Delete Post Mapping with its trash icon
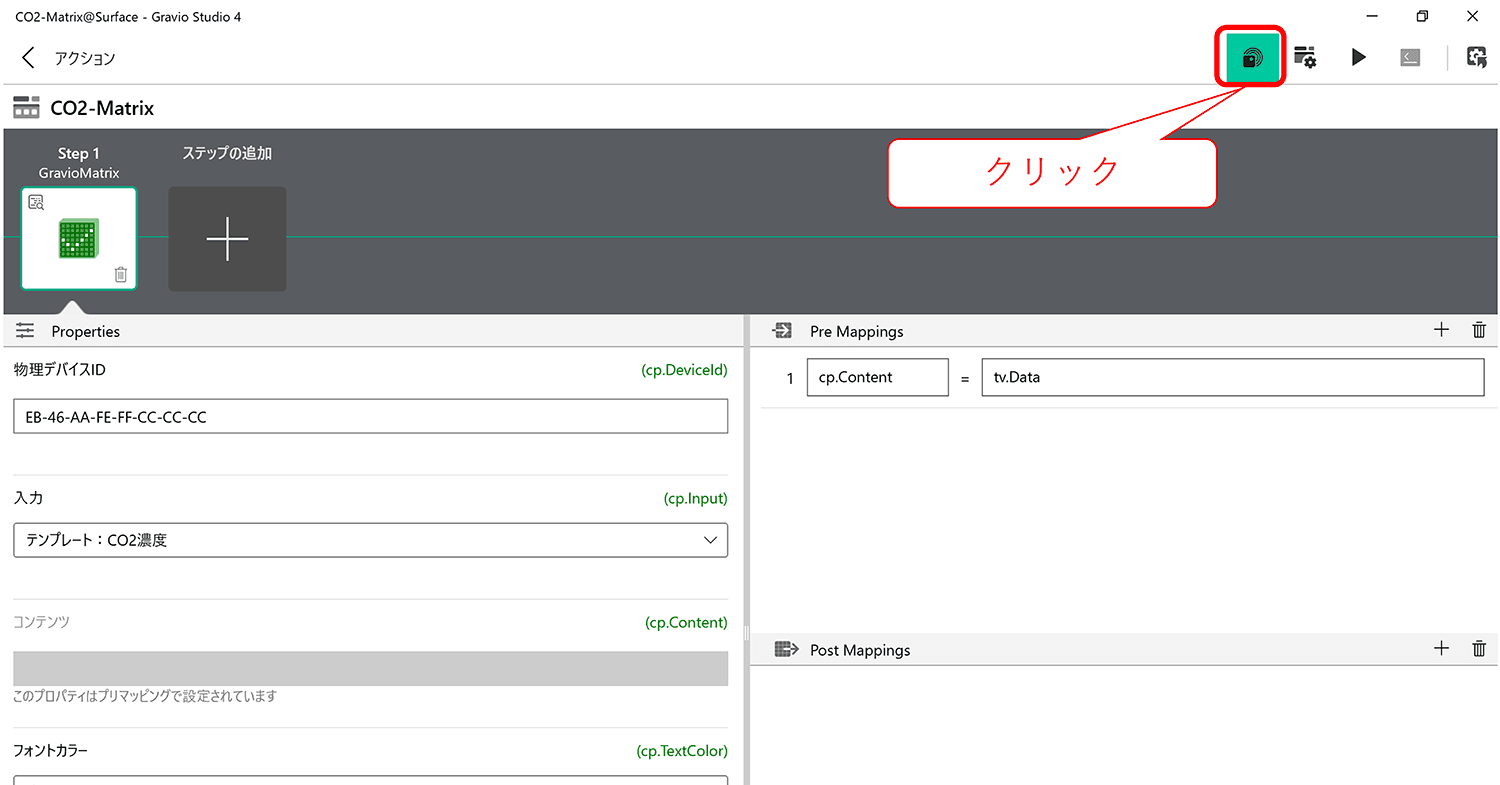Image resolution: width=1500 pixels, height=785 pixels. tap(1479, 649)
